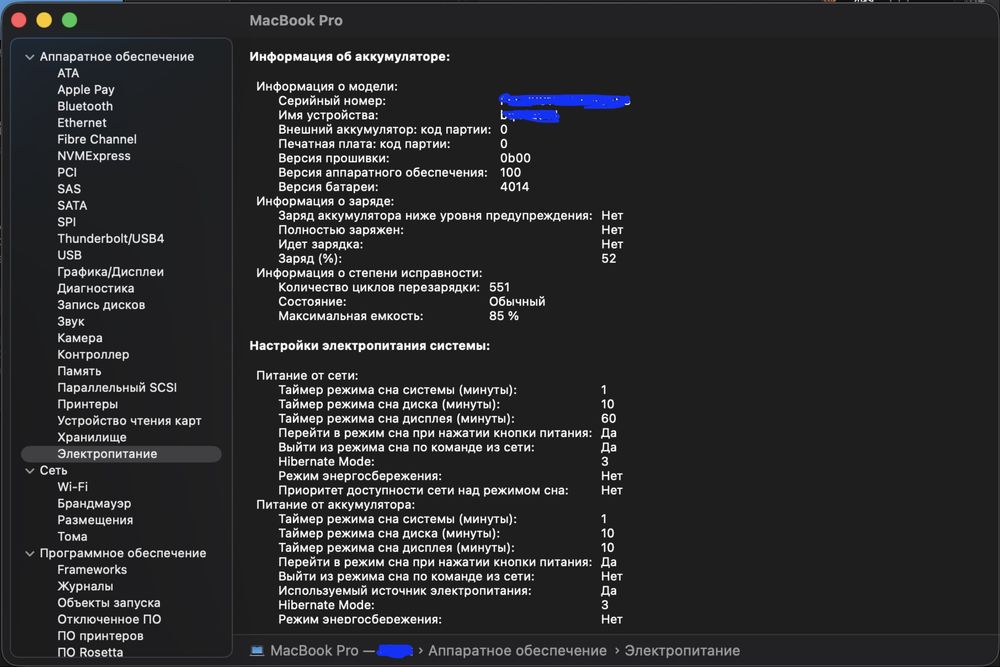Screen dimensions: 1000x667
Task: Click the Состояние value Обычный
Action: click(x=517, y=302)
